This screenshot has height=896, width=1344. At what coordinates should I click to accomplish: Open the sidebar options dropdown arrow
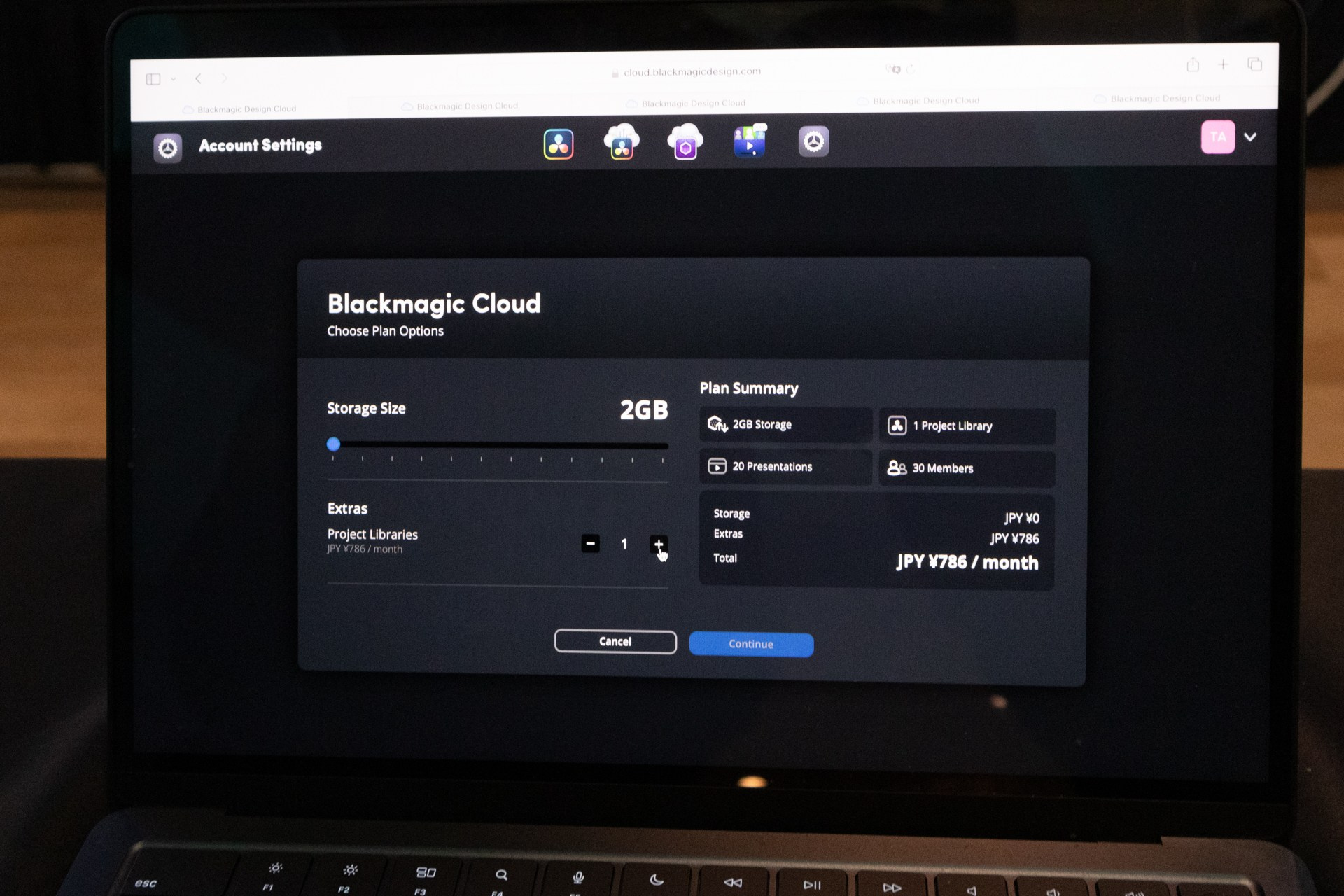(x=173, y=79)
